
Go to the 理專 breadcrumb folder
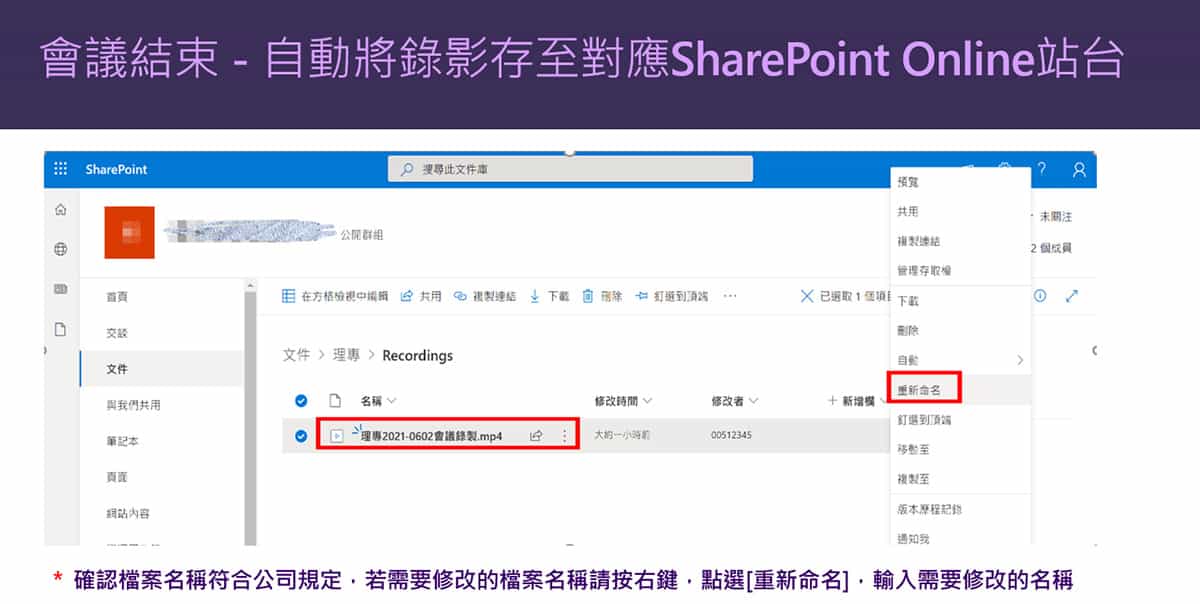click(346, 355)
